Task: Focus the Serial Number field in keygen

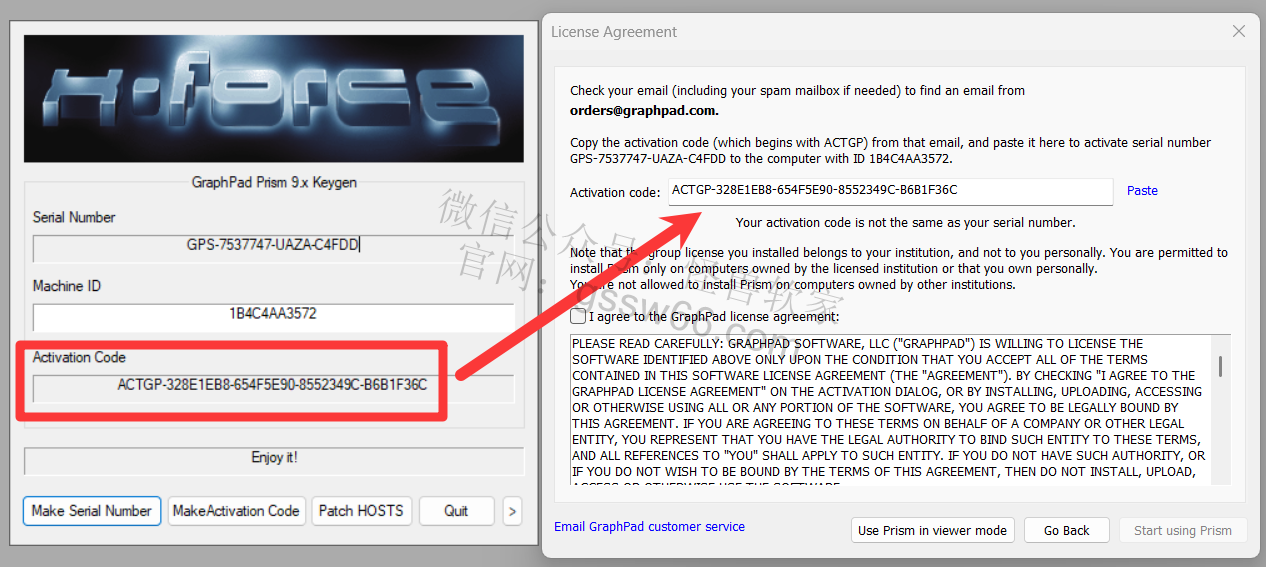Action: 273,248
